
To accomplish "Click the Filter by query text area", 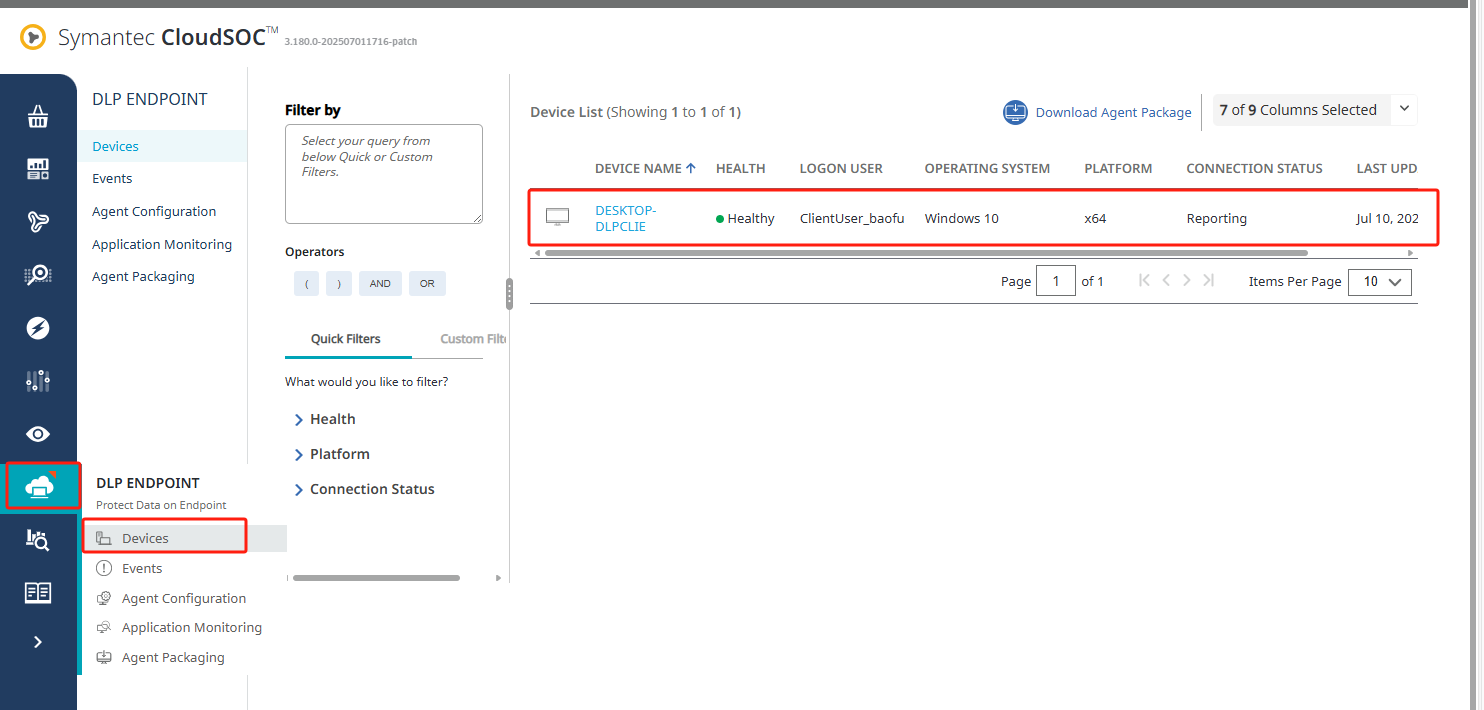I will (384, 174).
